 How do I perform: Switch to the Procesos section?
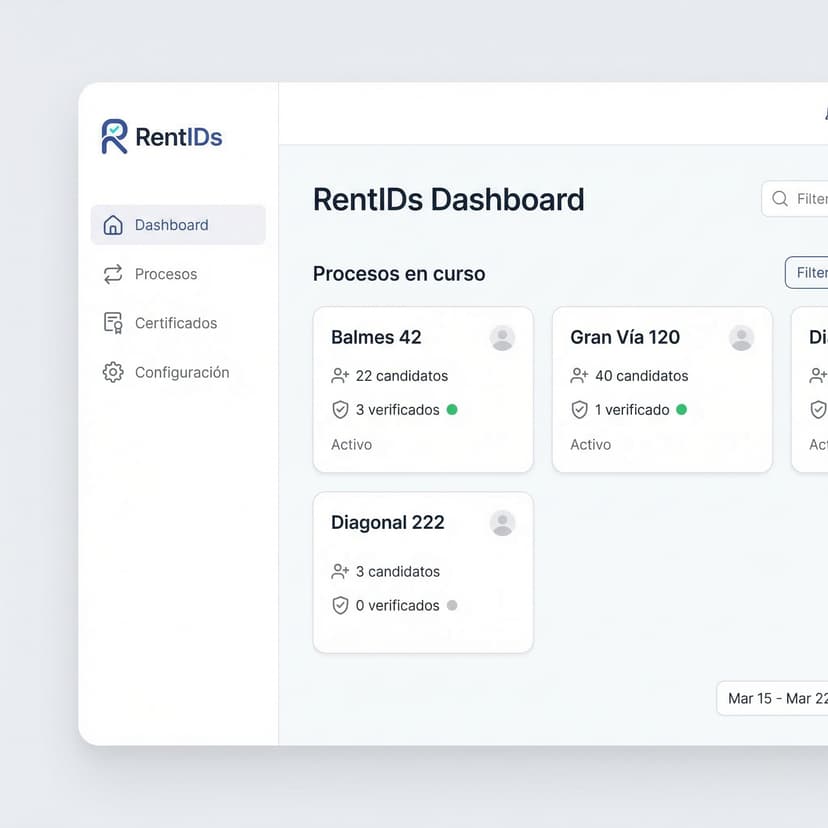(164, 273)
